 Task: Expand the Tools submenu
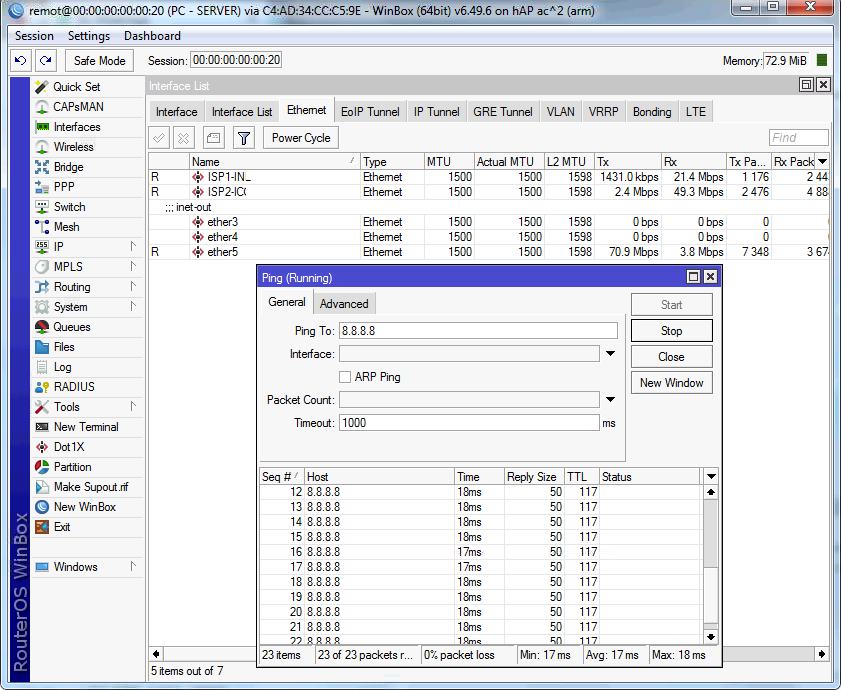pos(132,406)
